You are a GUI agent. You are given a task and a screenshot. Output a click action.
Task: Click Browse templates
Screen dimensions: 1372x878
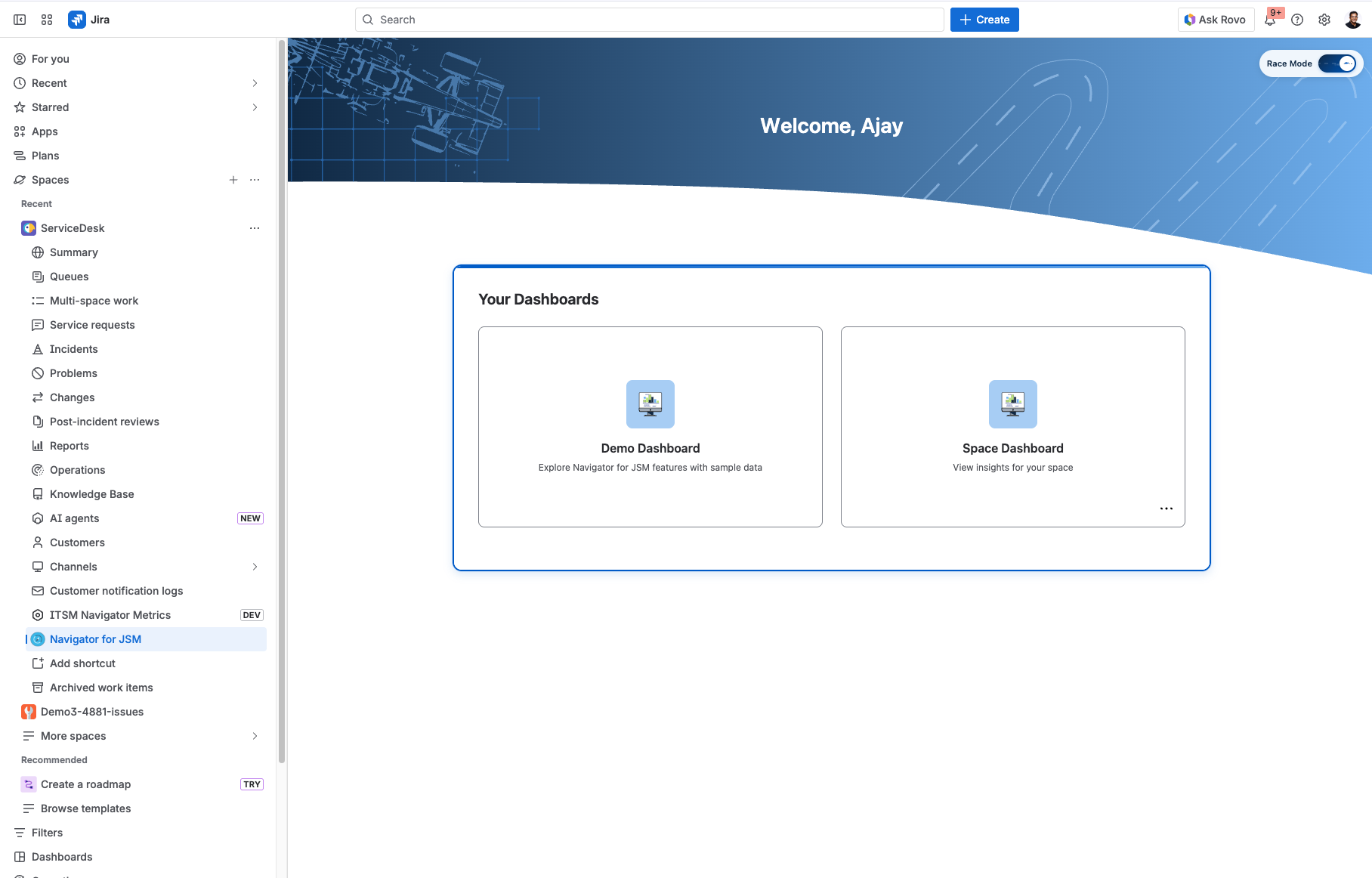pyautogui.click(x=140, y=808)
